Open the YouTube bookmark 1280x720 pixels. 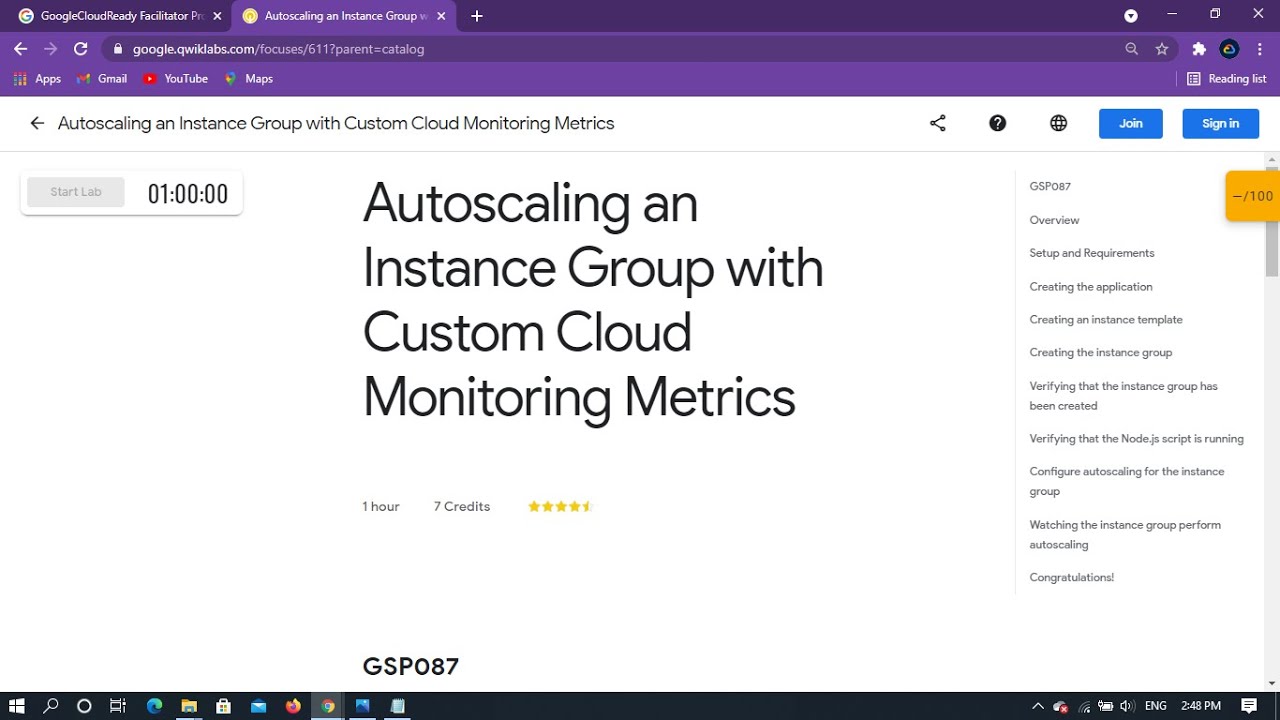click(175, 79)
